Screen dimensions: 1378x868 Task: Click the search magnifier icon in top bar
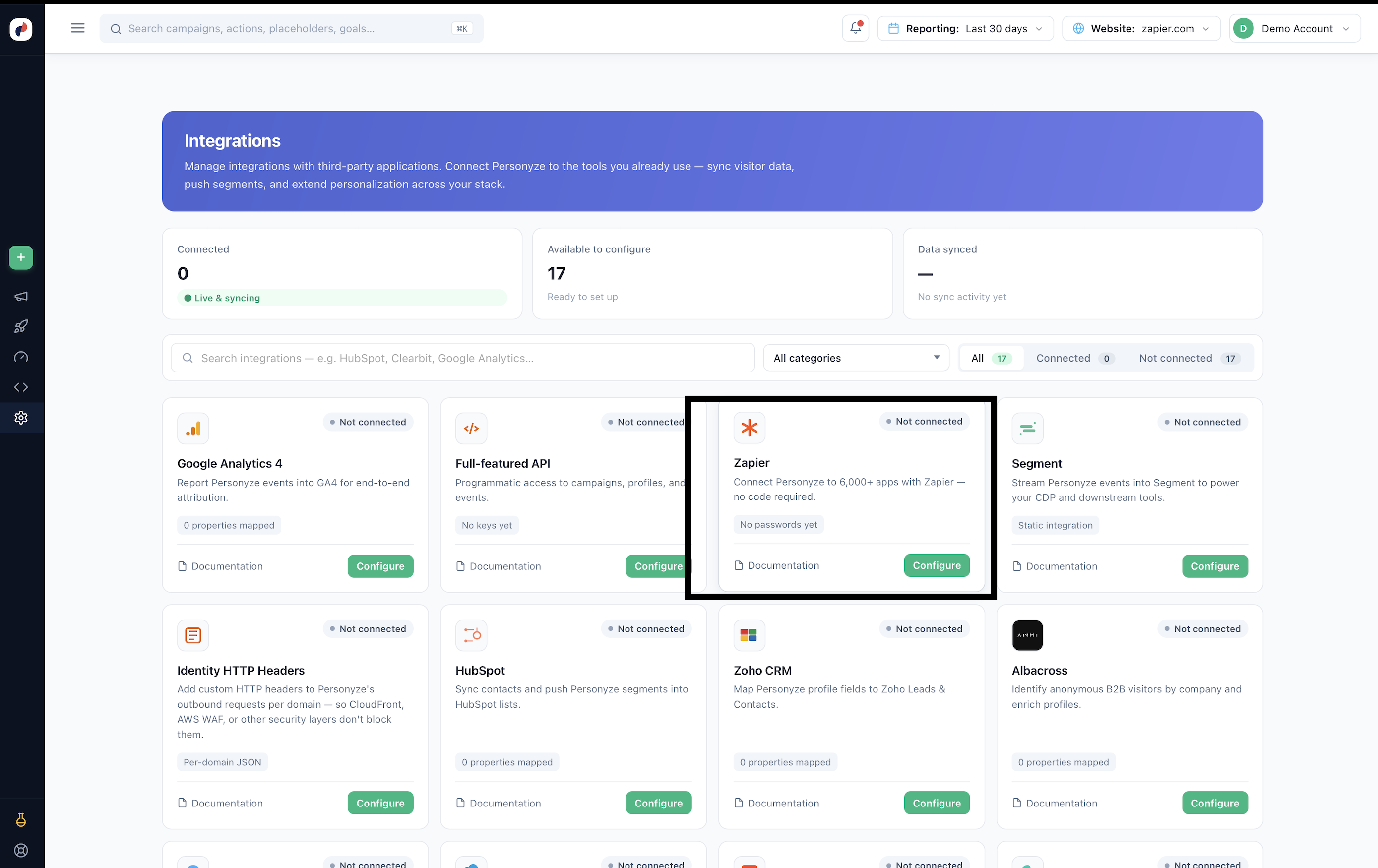click(x=116, y=29)
